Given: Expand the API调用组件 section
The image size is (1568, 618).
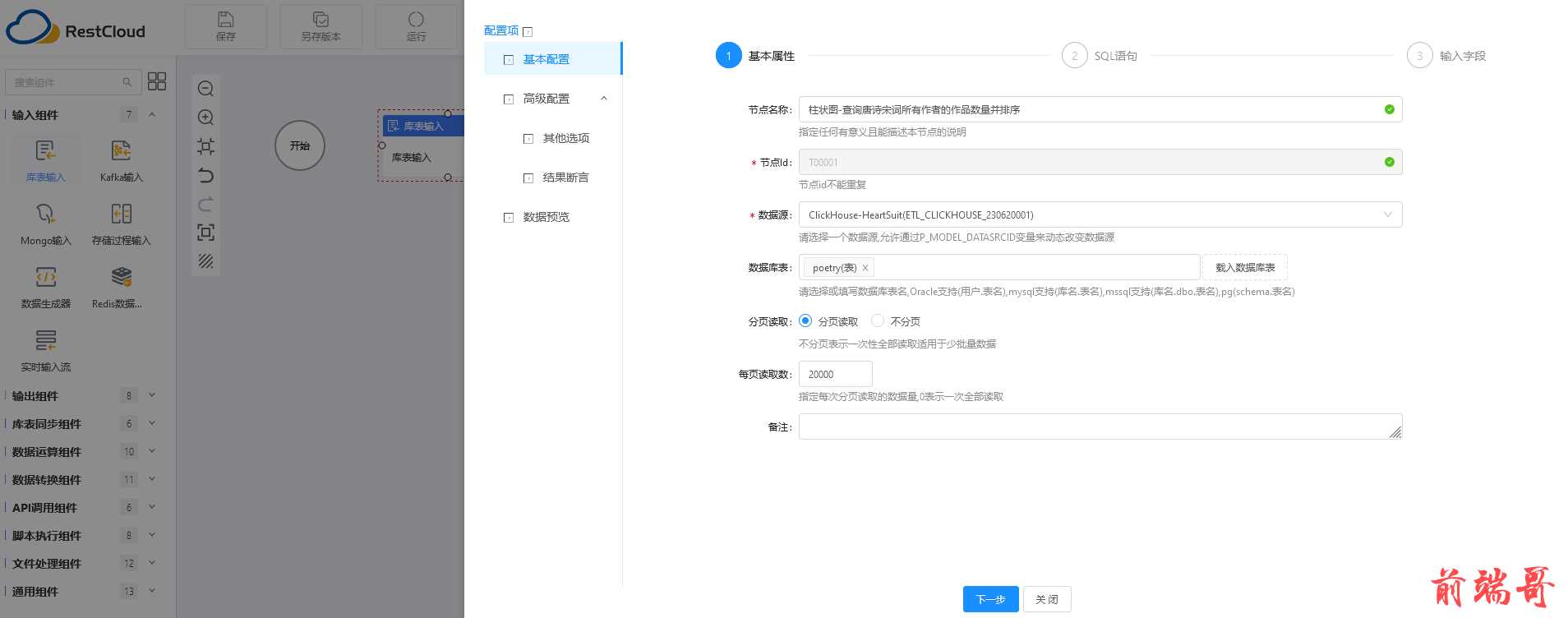Looking at the screenshot, I should point(152,507).
